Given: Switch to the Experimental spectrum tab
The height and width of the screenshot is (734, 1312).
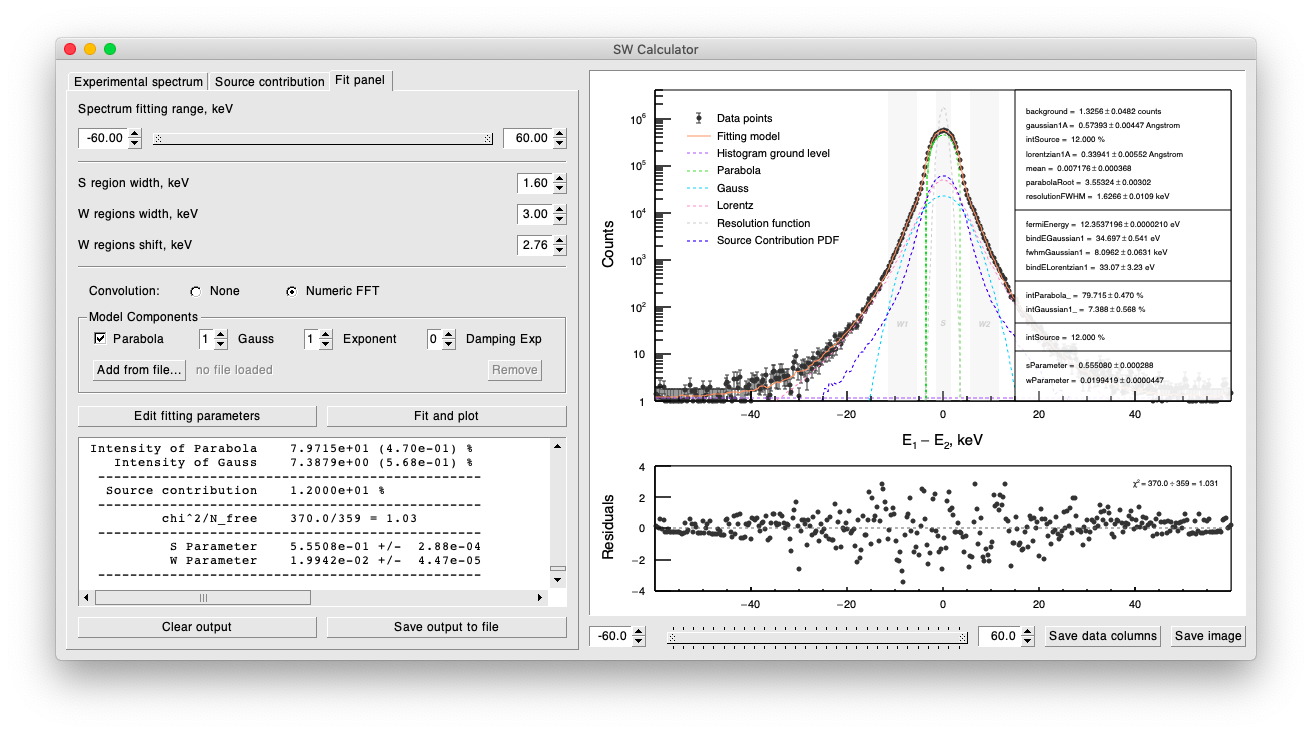Looking at the screenshot, I should click(138, 82).
